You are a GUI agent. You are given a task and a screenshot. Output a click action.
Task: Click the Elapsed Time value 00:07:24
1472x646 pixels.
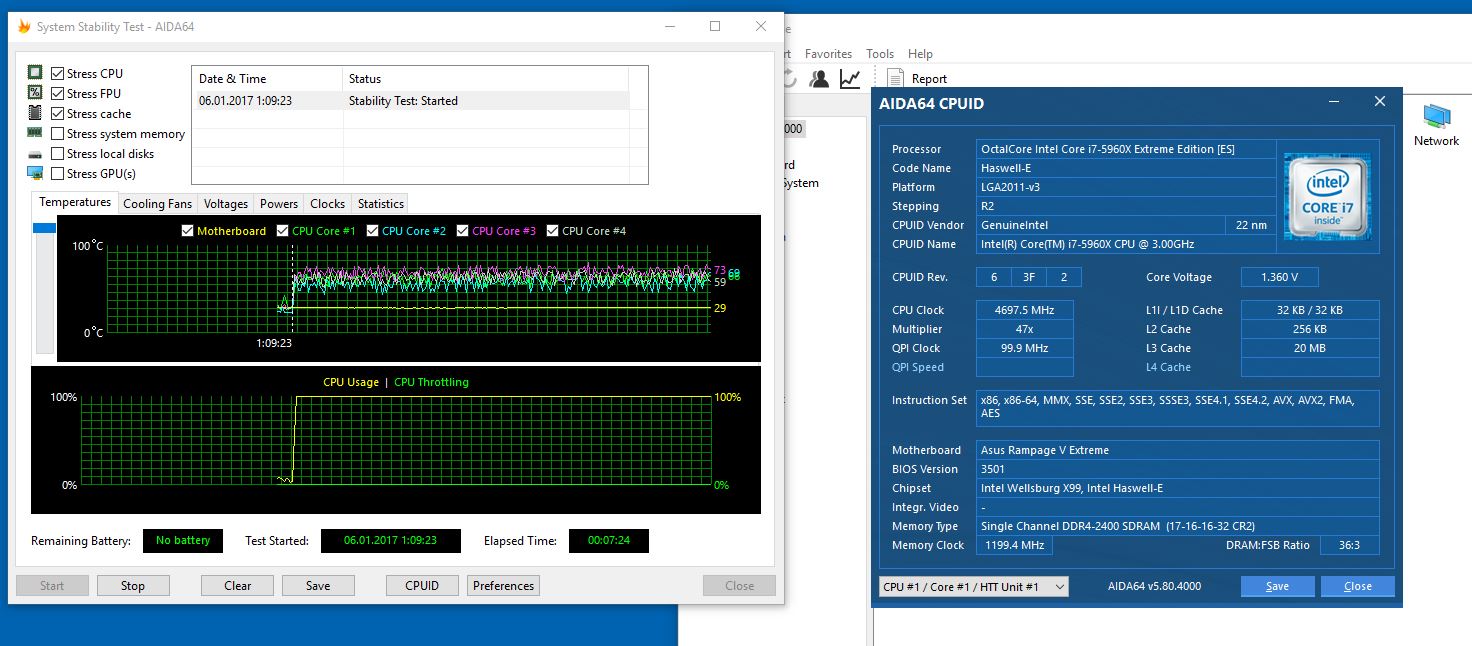(x=608, y=541)
